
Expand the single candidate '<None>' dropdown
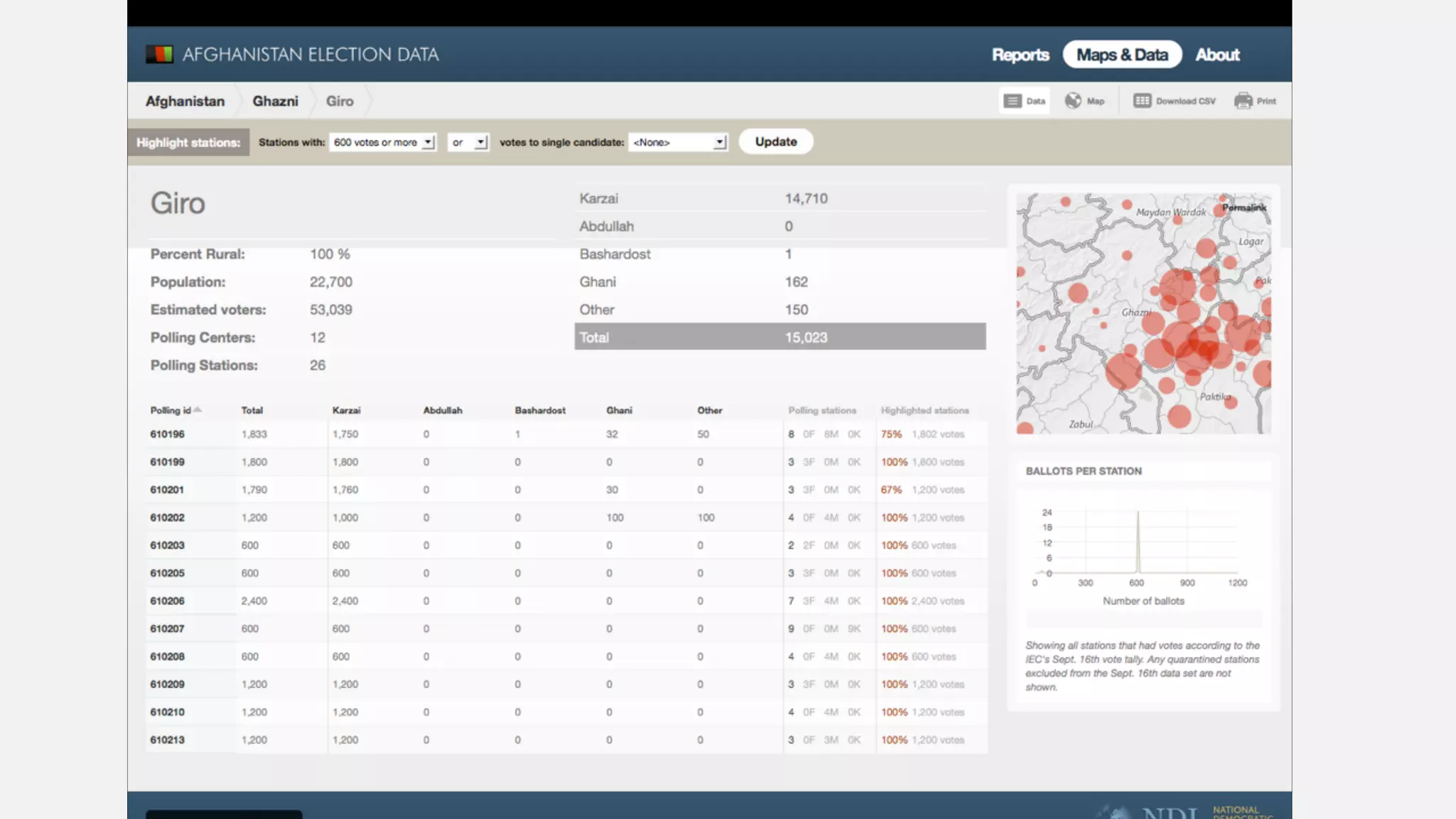(x=678, y=142)
